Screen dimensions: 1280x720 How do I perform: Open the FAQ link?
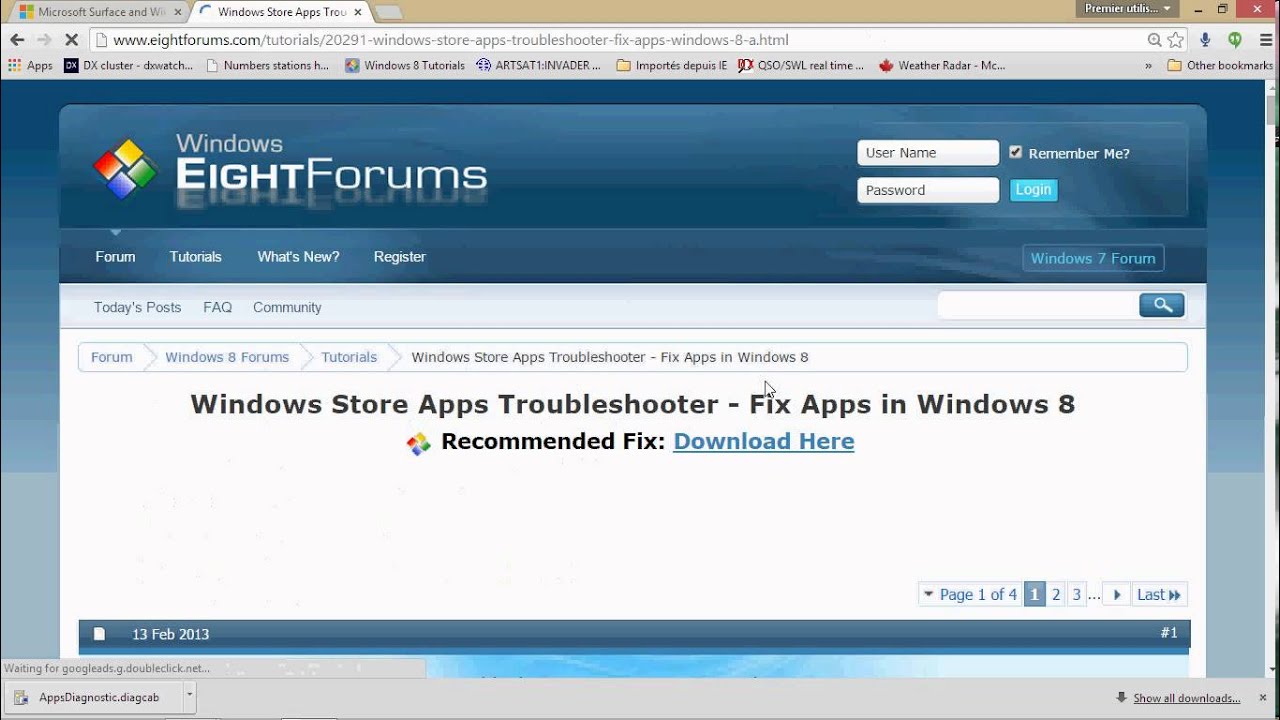[x=217, y=307]
